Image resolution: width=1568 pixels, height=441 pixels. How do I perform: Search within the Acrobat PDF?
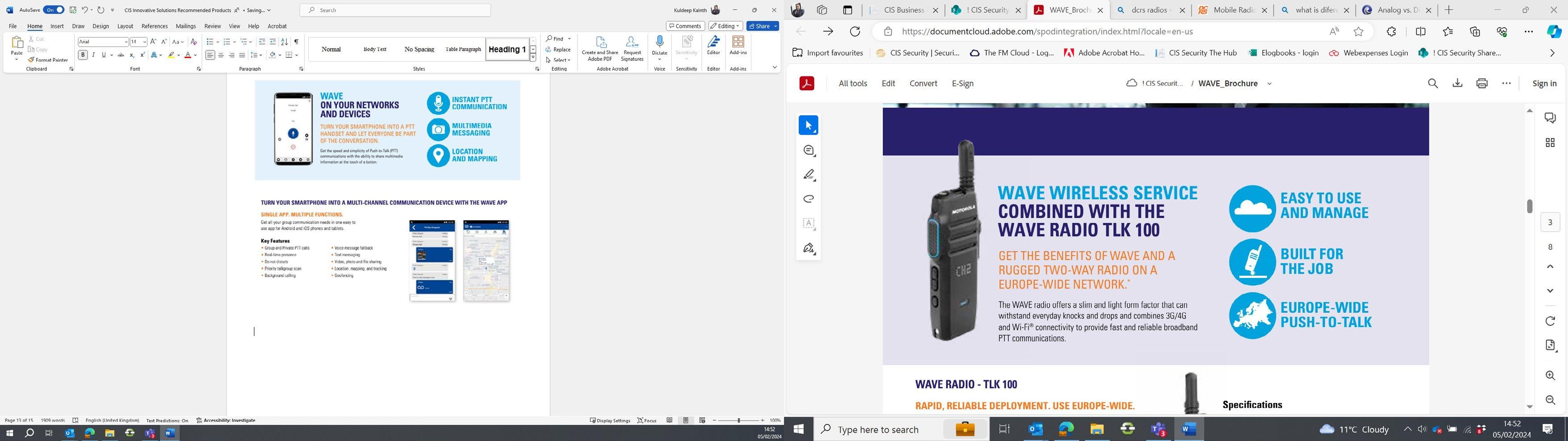(1433, 84)
